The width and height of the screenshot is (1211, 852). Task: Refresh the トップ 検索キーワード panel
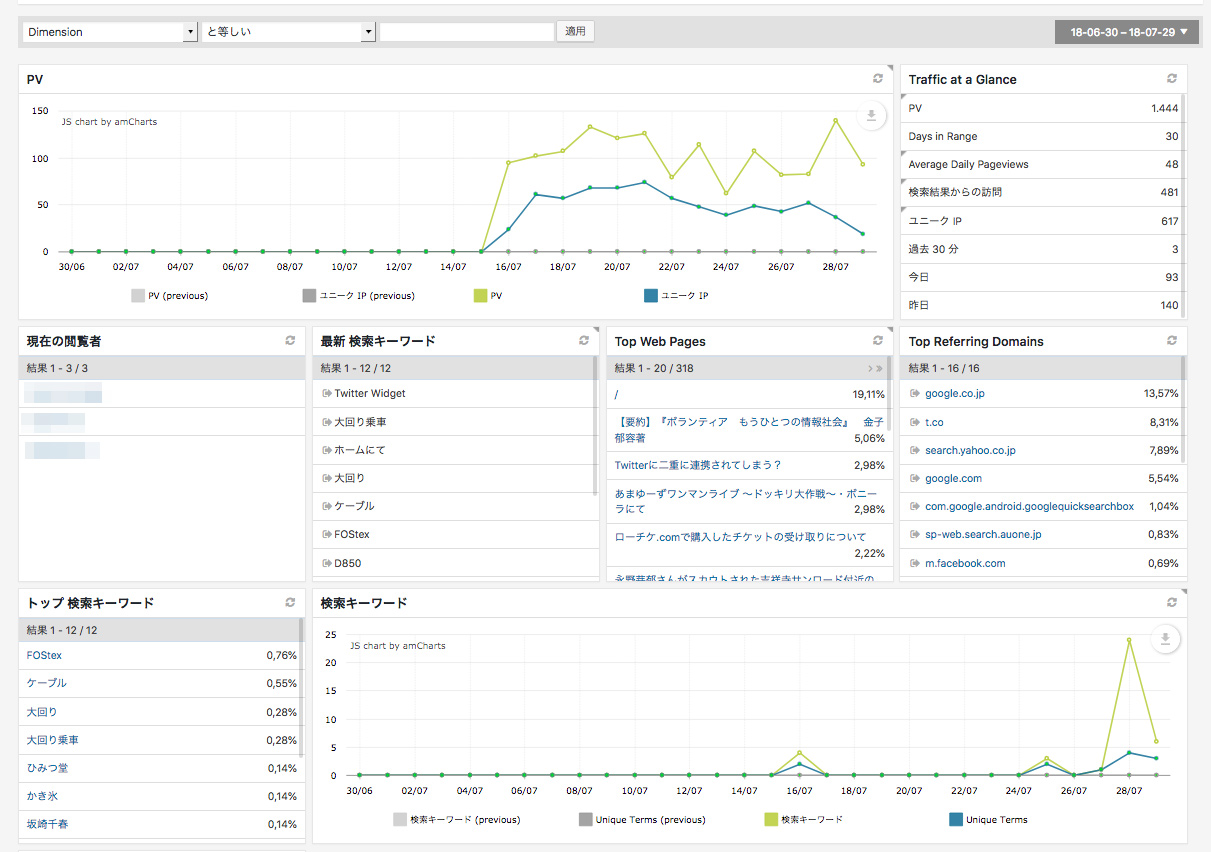point(290,603)
